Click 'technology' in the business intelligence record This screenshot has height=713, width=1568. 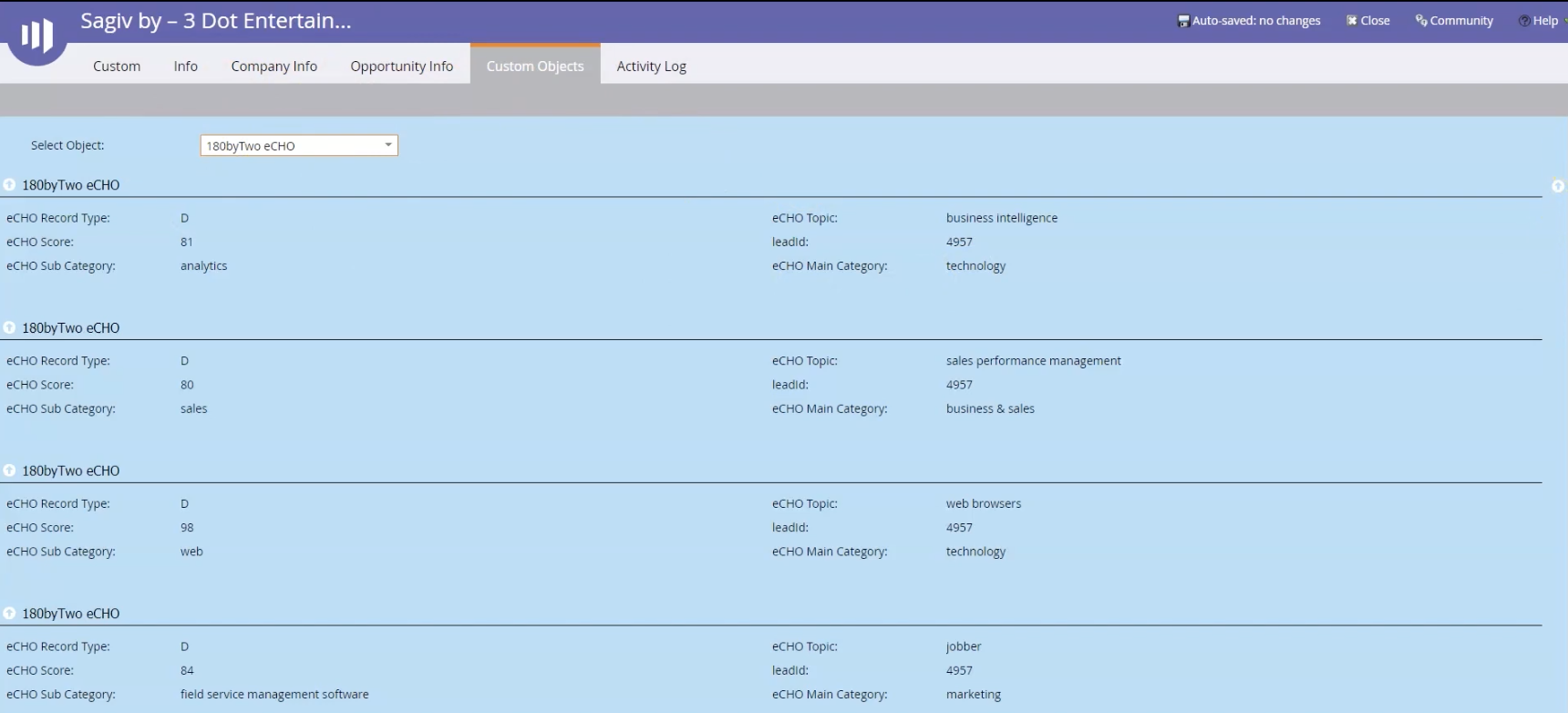[975, 266]
